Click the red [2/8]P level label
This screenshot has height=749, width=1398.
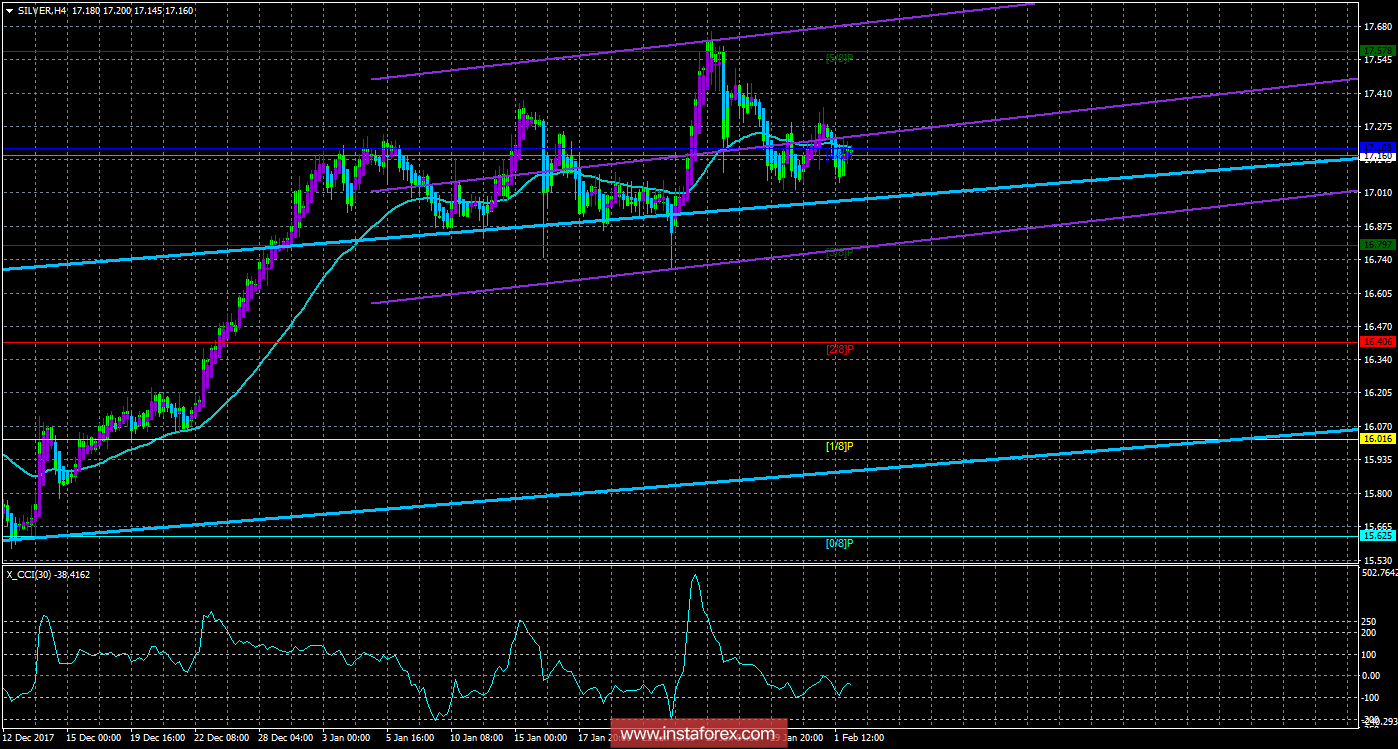[839, 349]
